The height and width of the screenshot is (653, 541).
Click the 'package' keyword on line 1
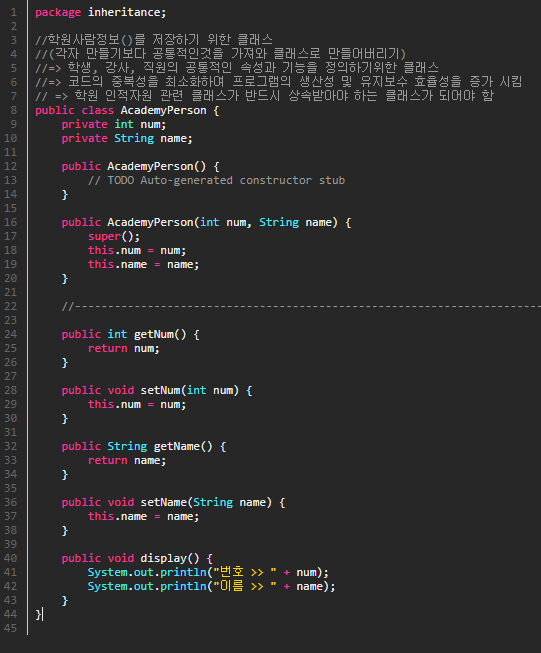(x=58, y=13)
